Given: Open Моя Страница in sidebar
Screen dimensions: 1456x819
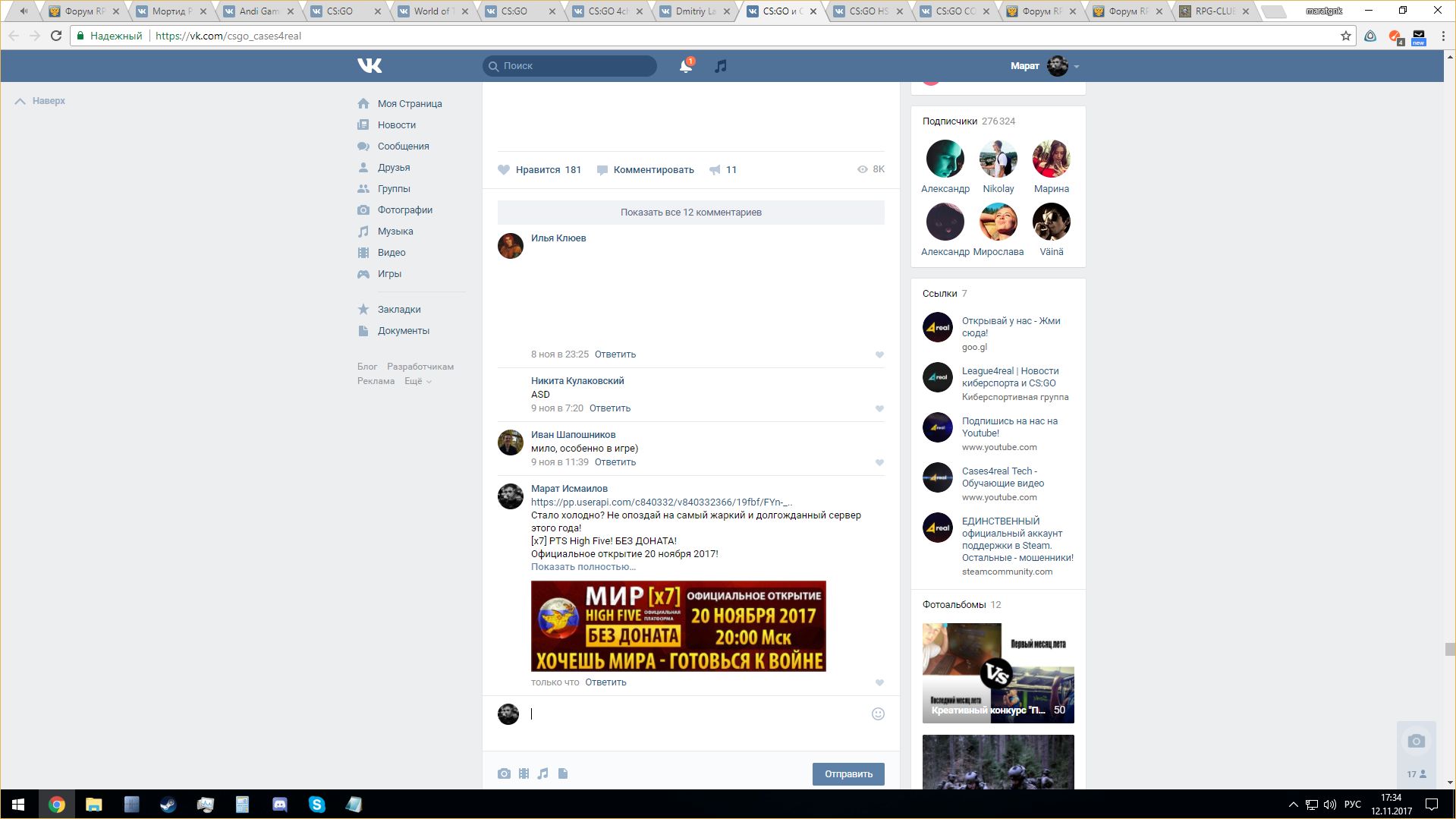Looking at the screenshot, I should point(410,104).
